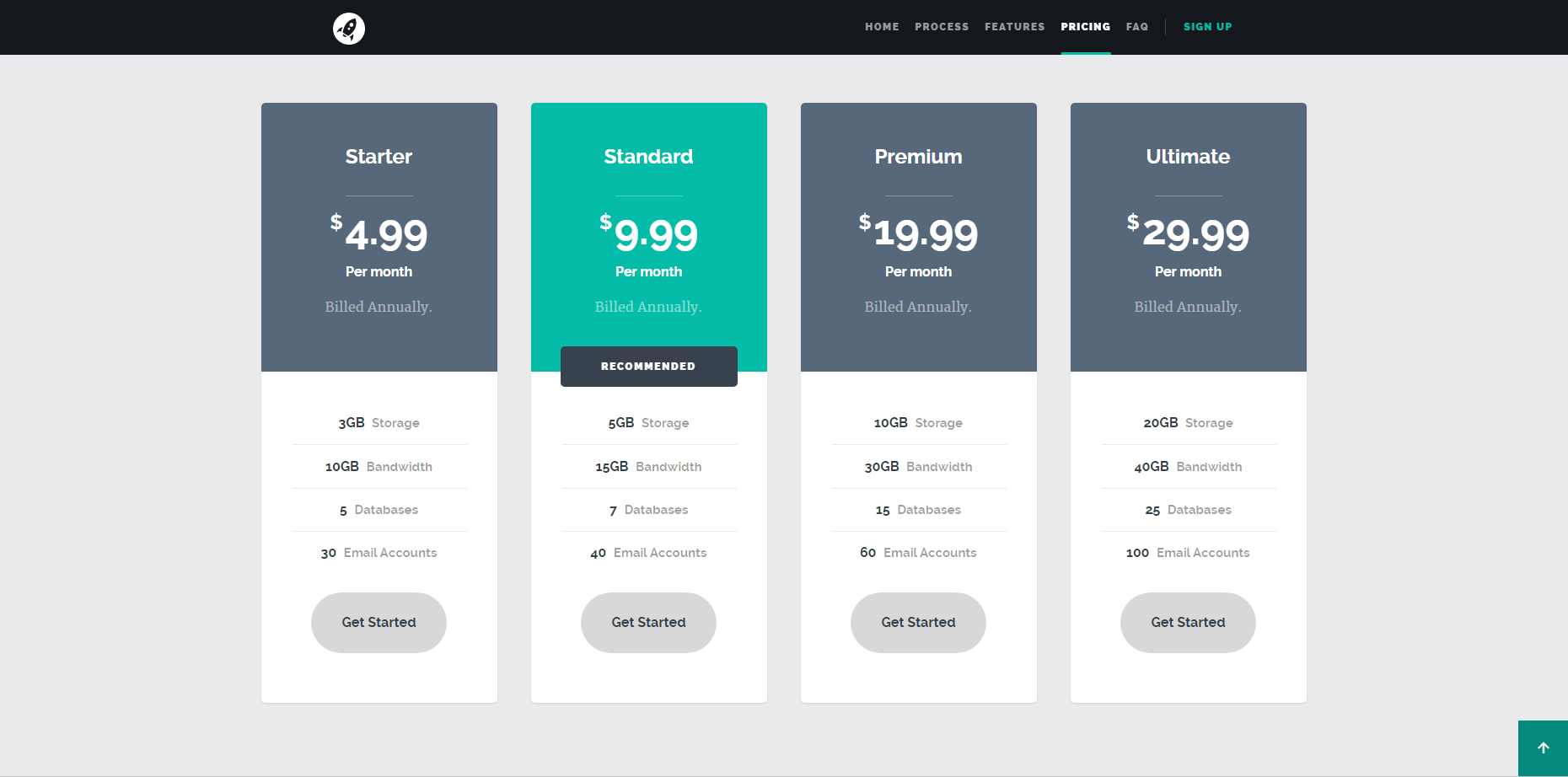1568x777 pixels.
Task: Choose Get Started for Premium plan
Action: 918,622
